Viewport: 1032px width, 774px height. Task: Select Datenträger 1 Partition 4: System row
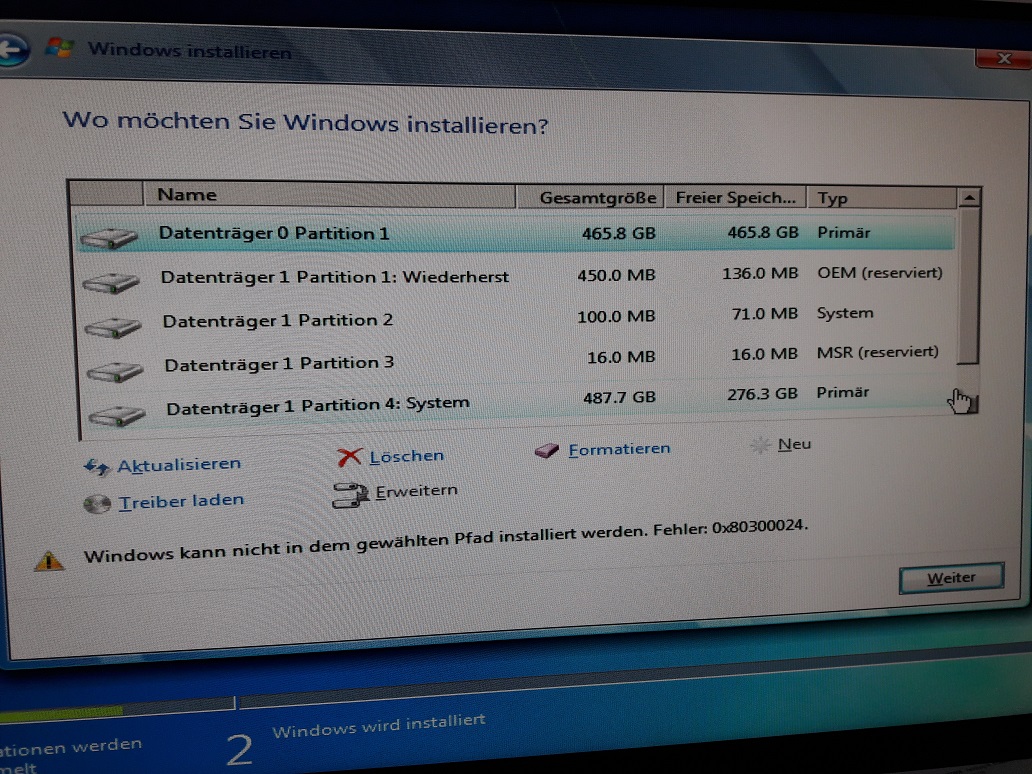pyautogui.click(x=519, y=401)
